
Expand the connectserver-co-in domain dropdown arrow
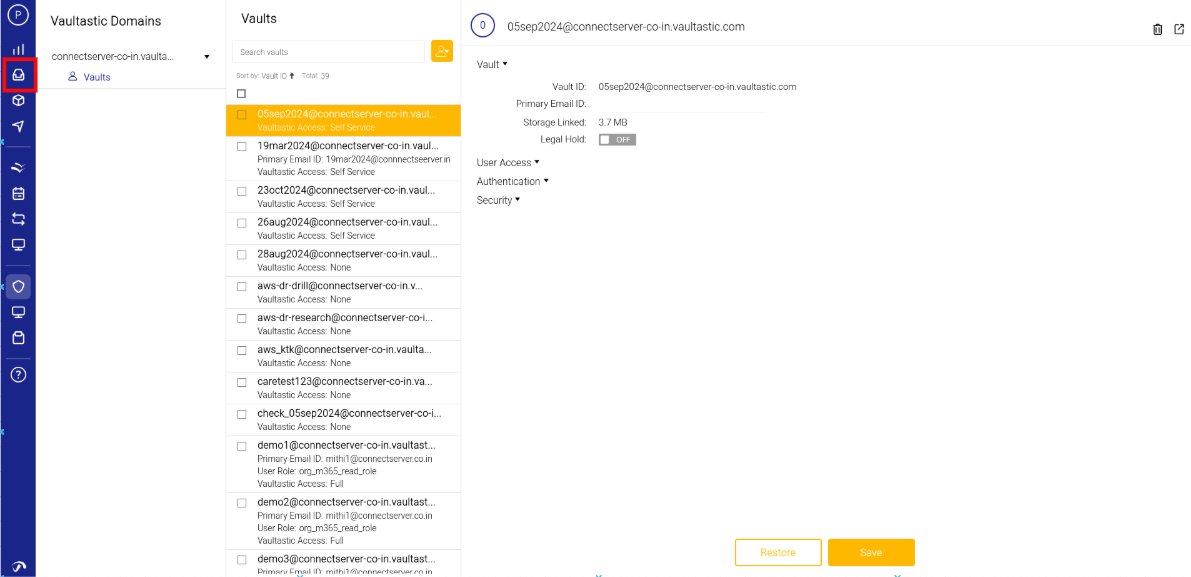coord(207,57)
